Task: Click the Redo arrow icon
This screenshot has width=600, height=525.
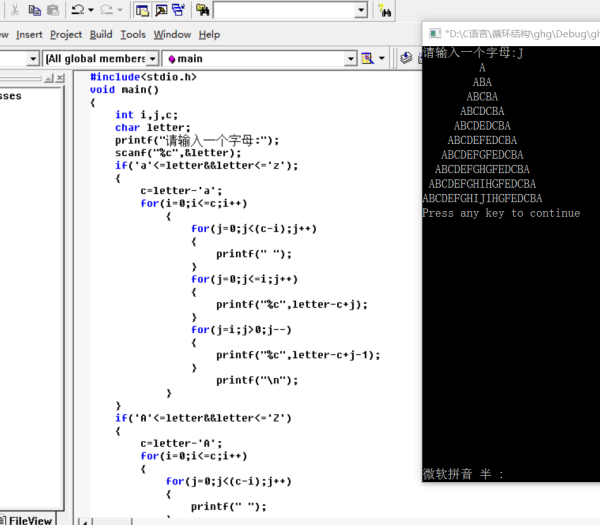Action: 106,10
